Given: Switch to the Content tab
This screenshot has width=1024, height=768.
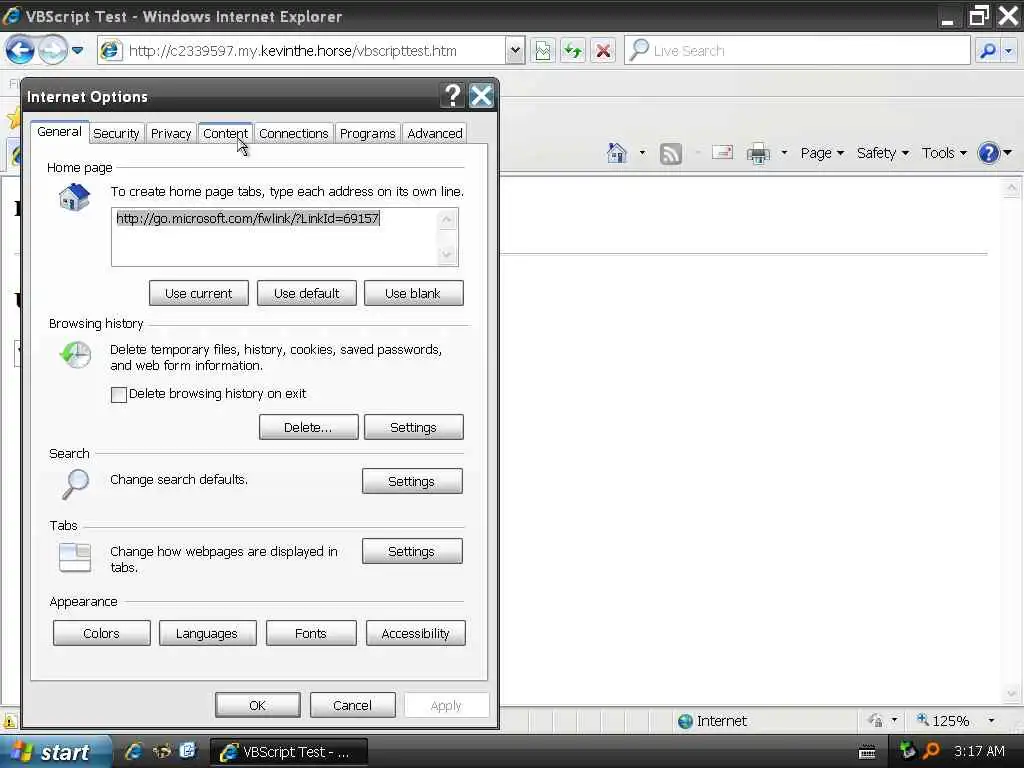Looking at the screenshot, I should coord(225,133).
